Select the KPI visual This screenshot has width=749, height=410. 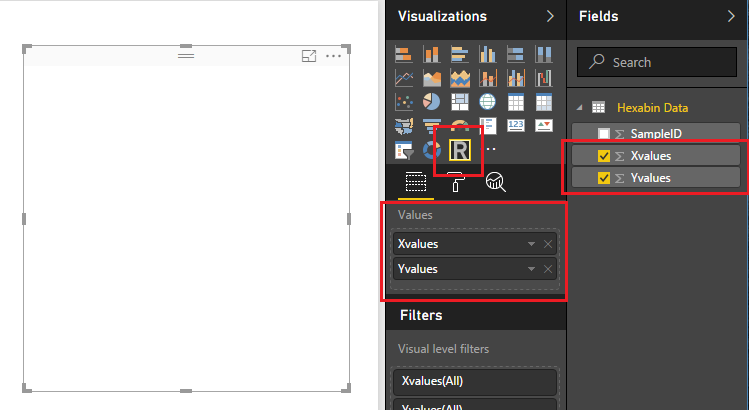[544, 126]
